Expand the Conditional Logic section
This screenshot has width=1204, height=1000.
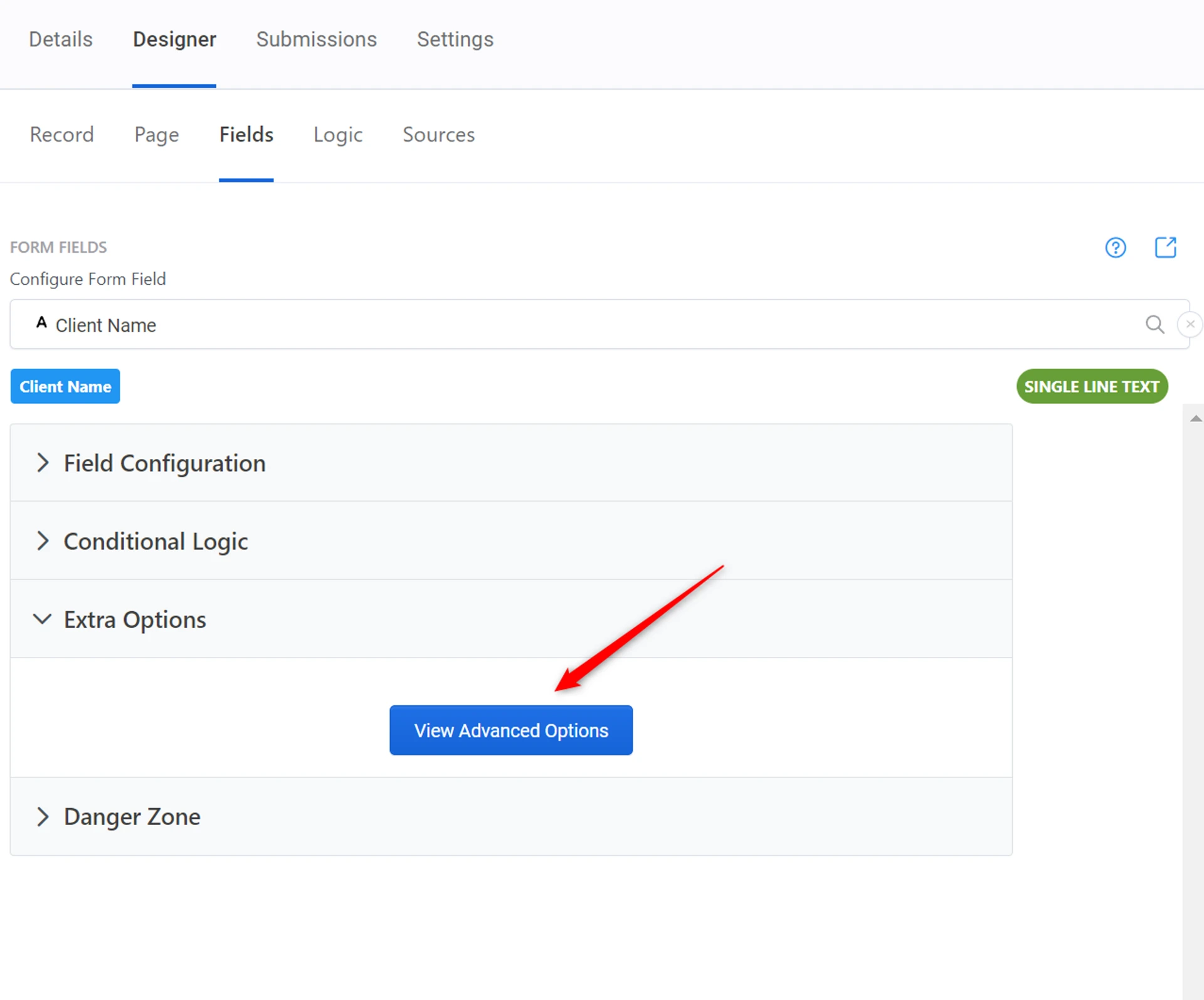[156, 541]
